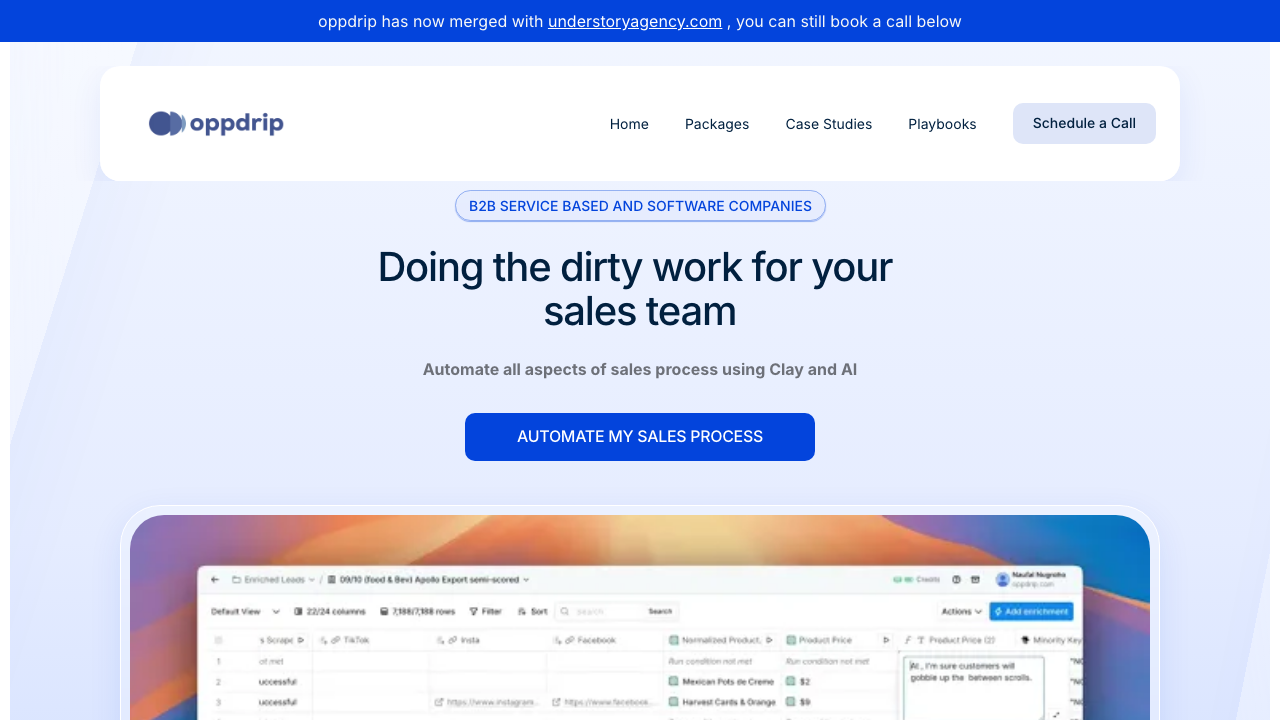Screen dimensions: 1280x720
Task: Go to the Home page
Action: coord(629,124)
